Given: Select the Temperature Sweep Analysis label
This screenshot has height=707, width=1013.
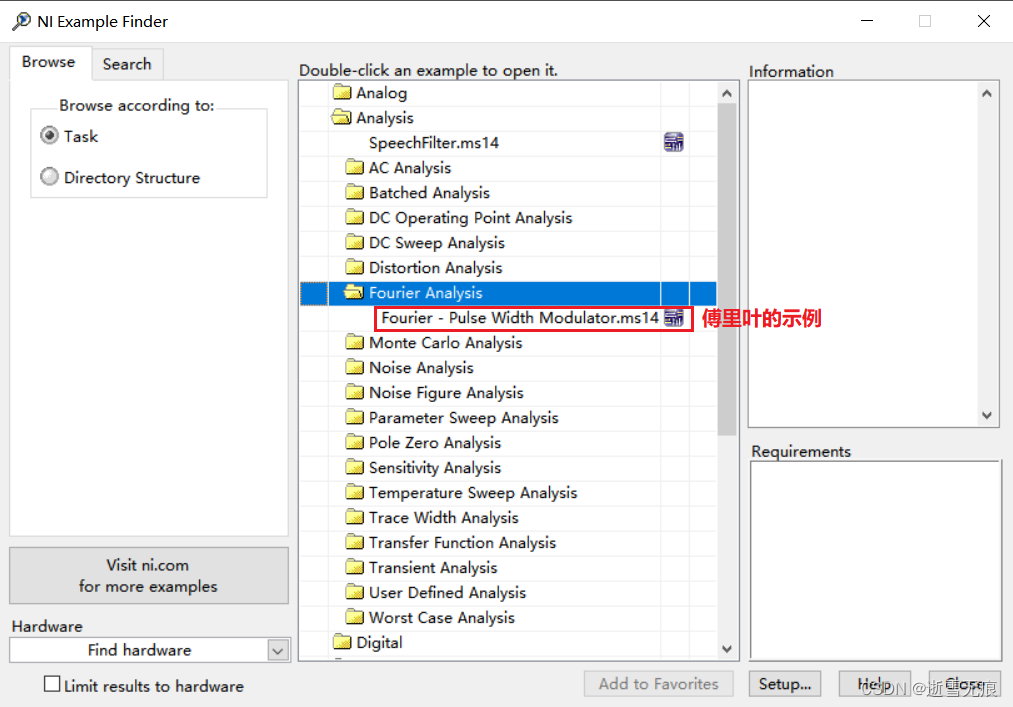Looking at the screenshot, I should (473, 492).
